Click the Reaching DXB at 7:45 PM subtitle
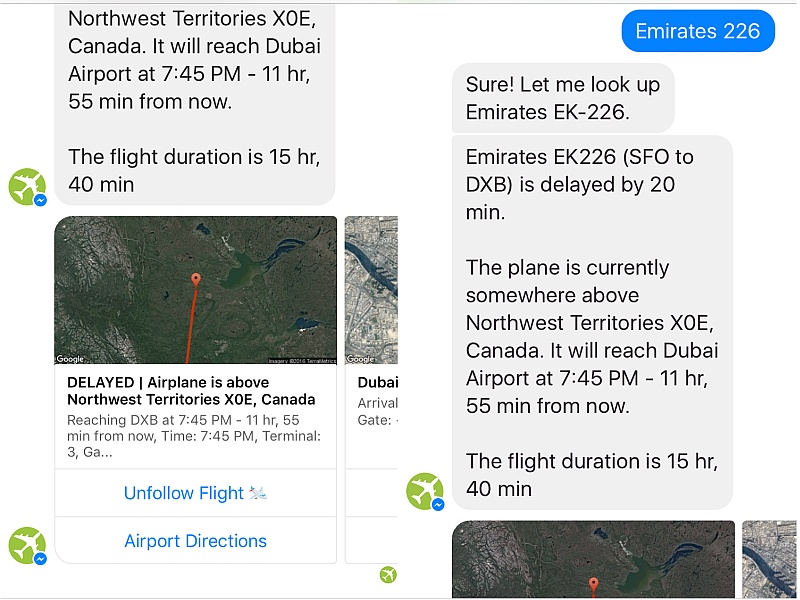Screen dimensions: 800x600 pyautogui.click(x=194, y=436)
